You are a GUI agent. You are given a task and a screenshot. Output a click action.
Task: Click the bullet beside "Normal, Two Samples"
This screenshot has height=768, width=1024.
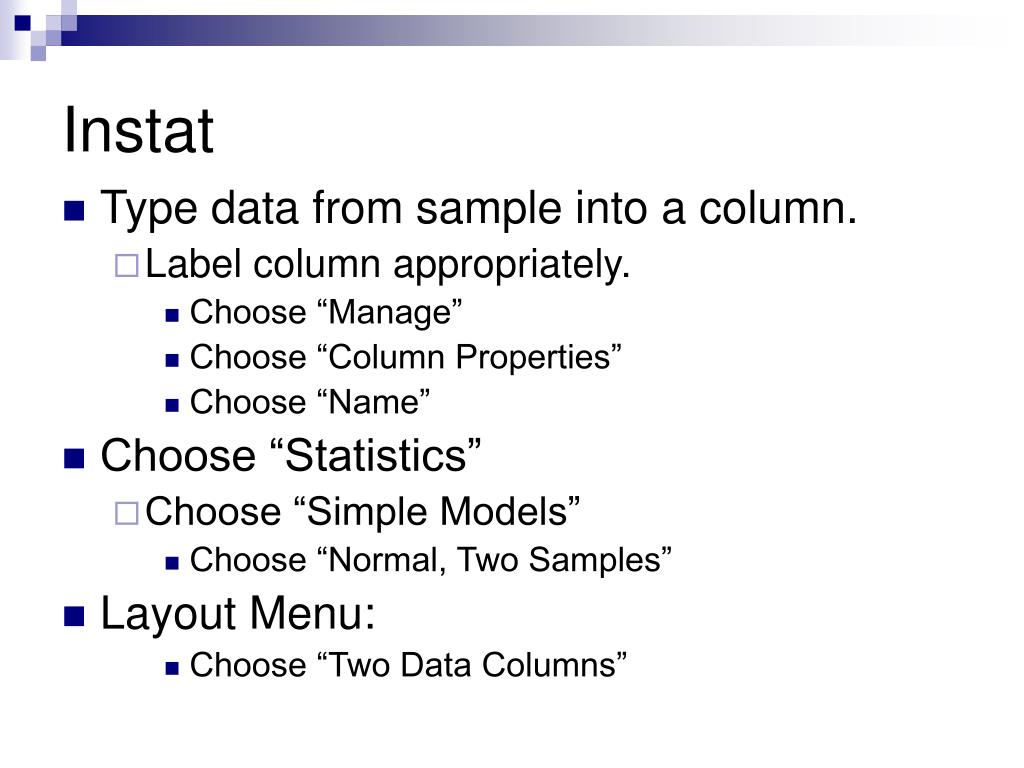click(172, 563)
